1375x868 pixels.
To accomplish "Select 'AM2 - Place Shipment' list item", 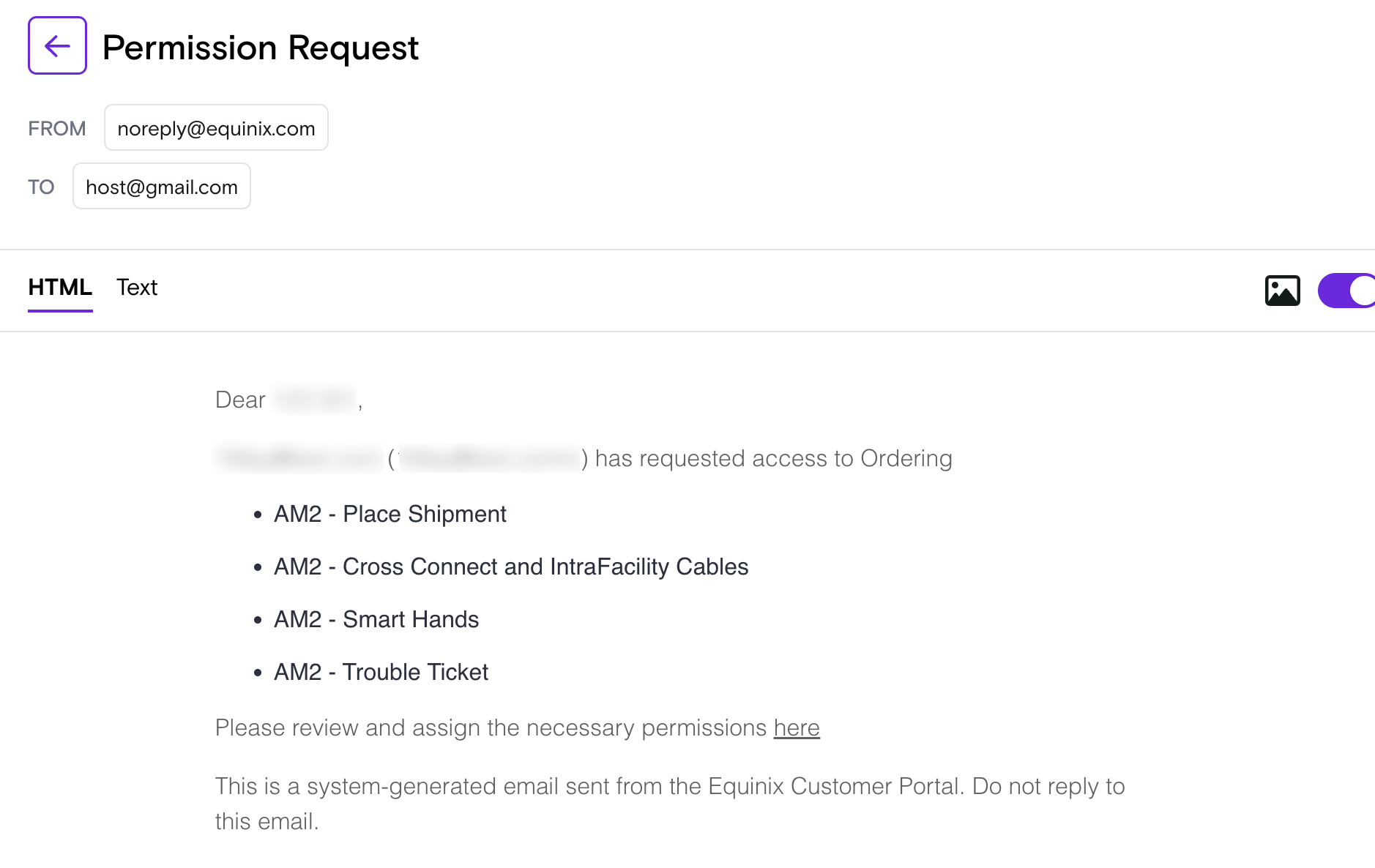I will point(390,514).
